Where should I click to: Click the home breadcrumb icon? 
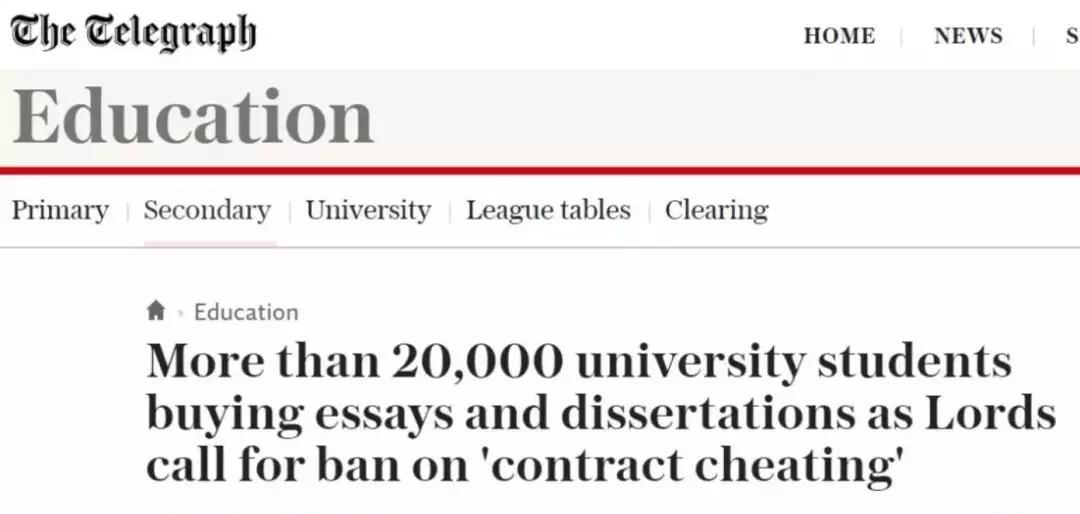[x=155, y=311]
